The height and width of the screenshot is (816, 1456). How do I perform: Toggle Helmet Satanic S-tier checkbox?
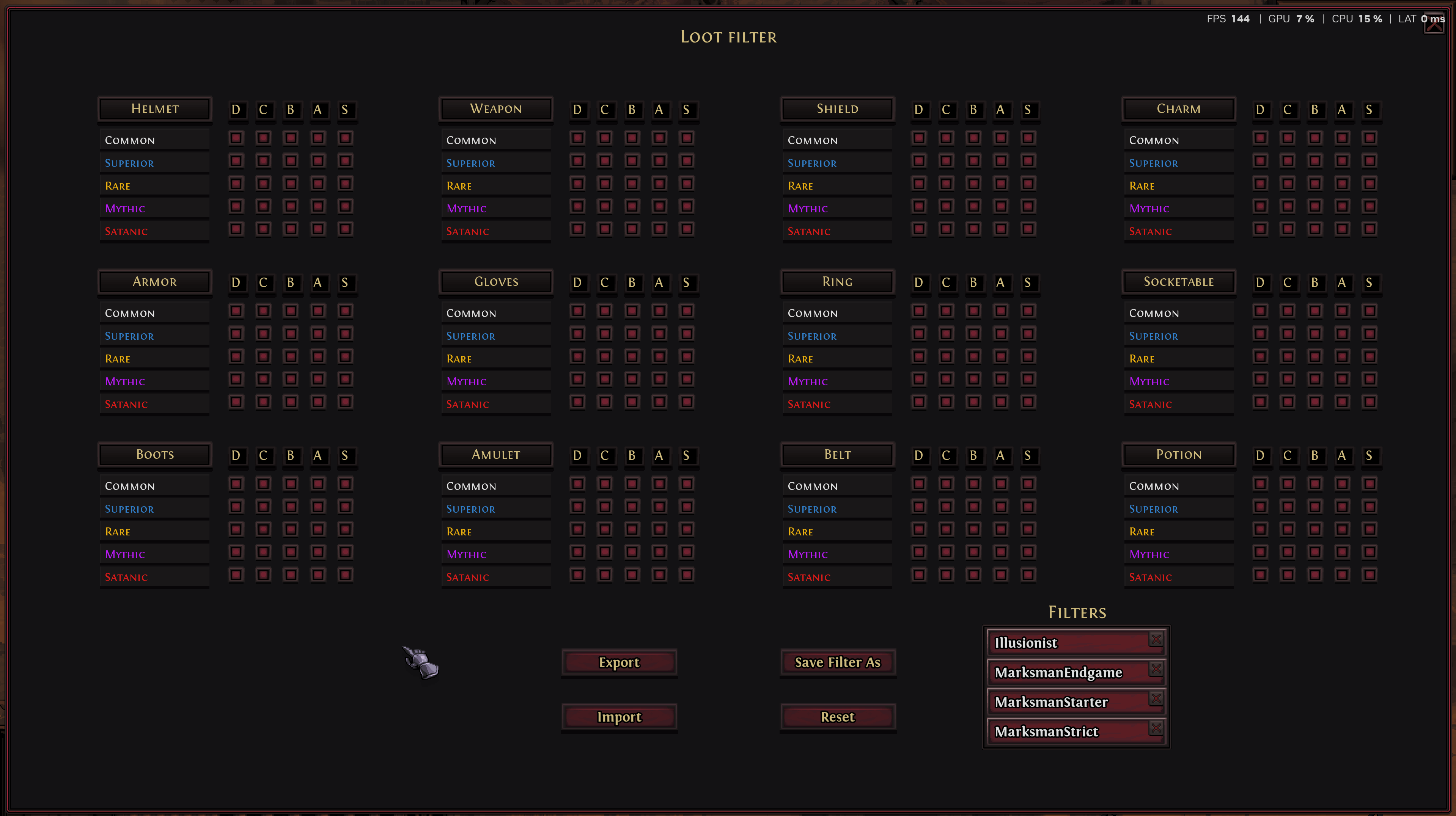tap(345, 229)
